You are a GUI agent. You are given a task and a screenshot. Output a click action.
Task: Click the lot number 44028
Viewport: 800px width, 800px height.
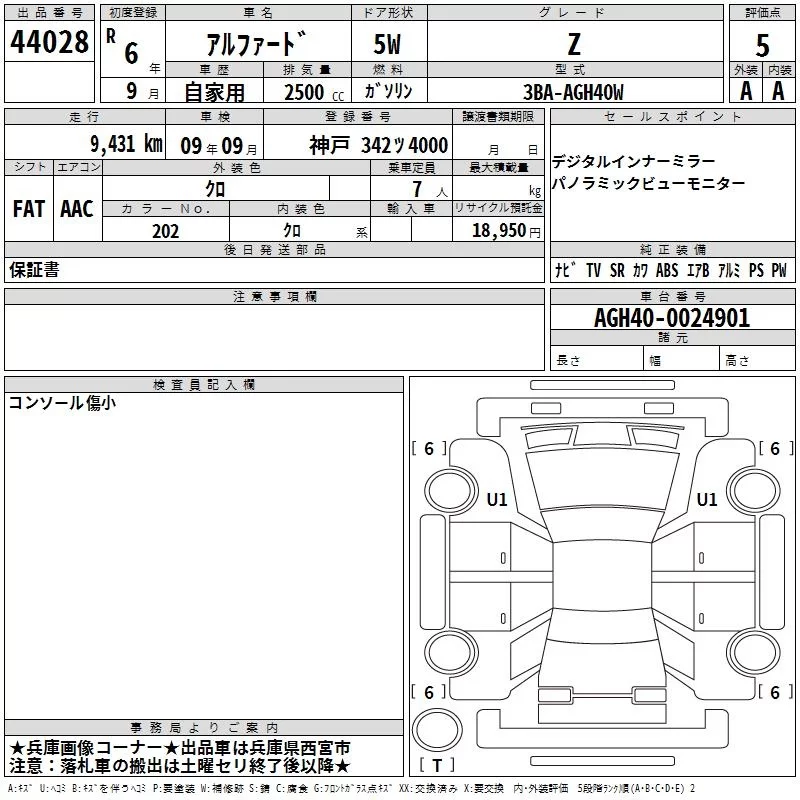click(49, 42)
